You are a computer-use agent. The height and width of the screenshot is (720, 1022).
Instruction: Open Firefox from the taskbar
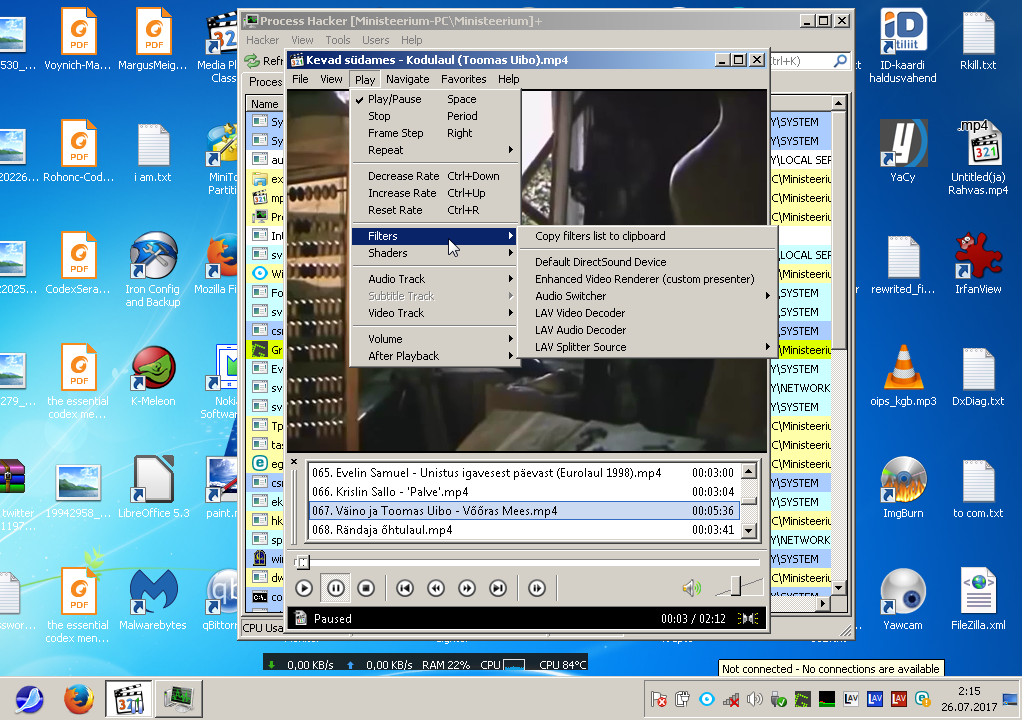point(79,699)
